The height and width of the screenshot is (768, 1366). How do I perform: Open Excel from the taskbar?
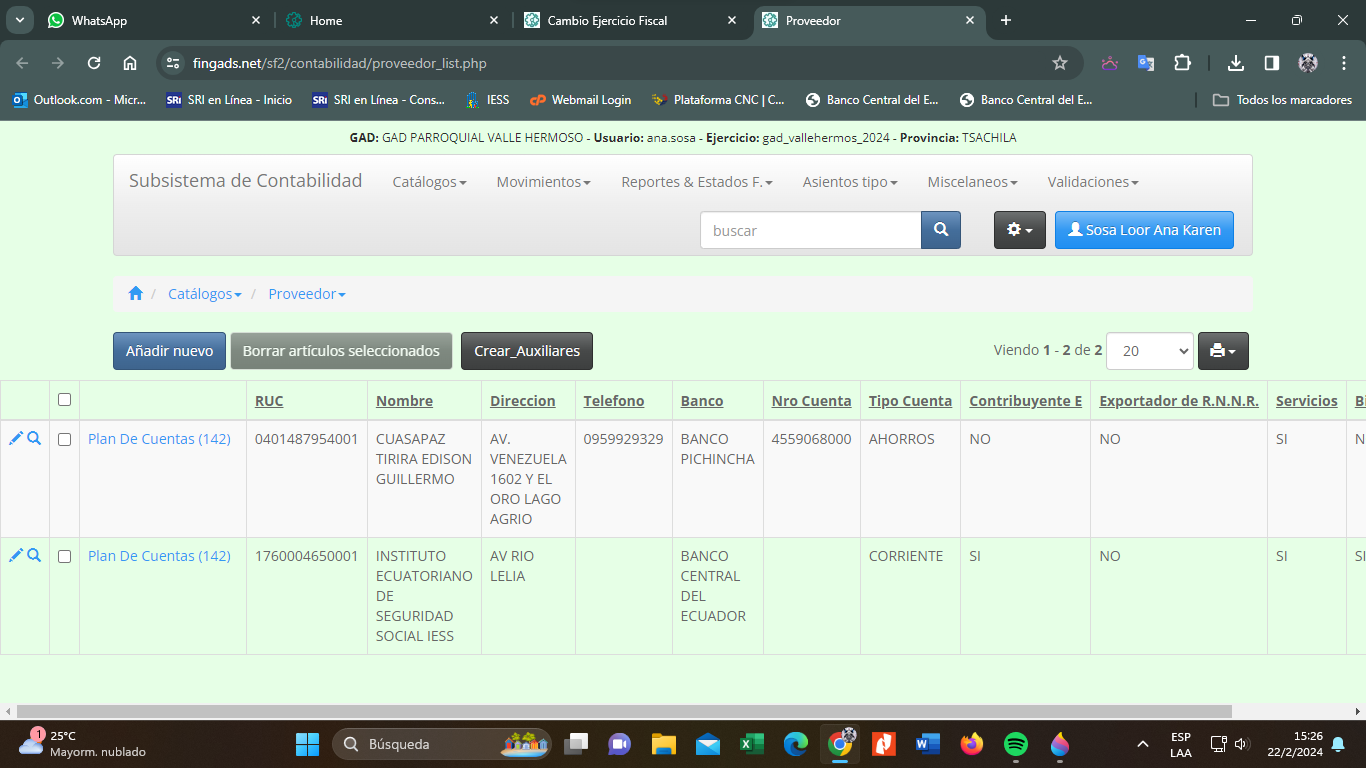pyautogui.click(x=751, y=744)
